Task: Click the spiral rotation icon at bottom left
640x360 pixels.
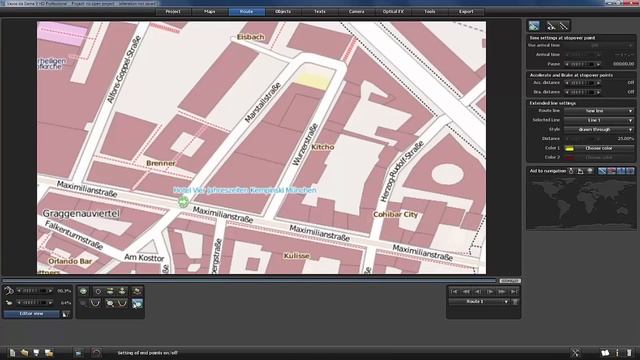Action: 9,291
